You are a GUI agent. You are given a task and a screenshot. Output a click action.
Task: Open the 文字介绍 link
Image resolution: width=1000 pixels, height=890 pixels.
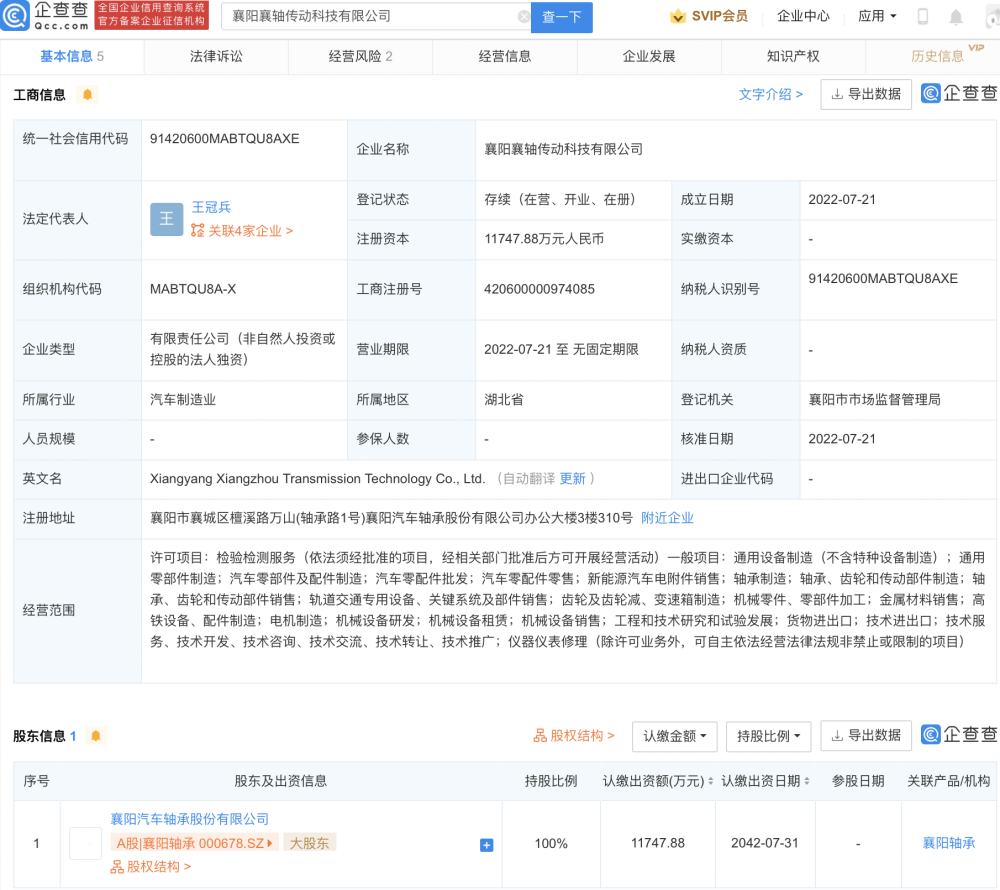(770, 95)
